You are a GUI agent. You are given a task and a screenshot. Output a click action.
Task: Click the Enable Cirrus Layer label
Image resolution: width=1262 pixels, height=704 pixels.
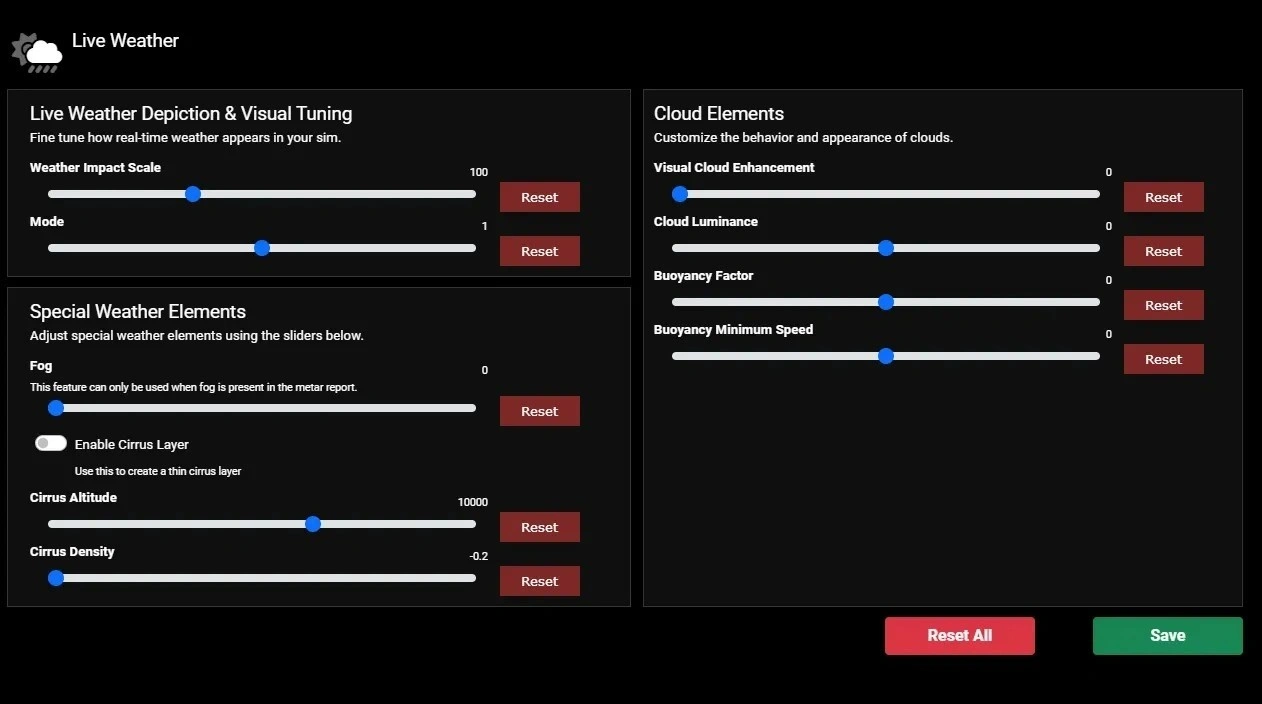coord(132,444)
